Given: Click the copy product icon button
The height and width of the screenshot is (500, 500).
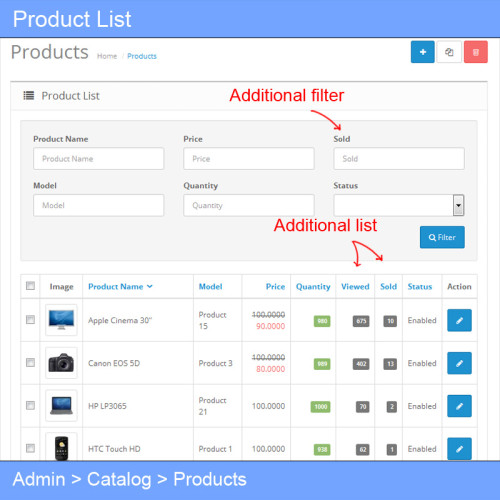Looking at the screenshot, I should [x=449, y=52].
